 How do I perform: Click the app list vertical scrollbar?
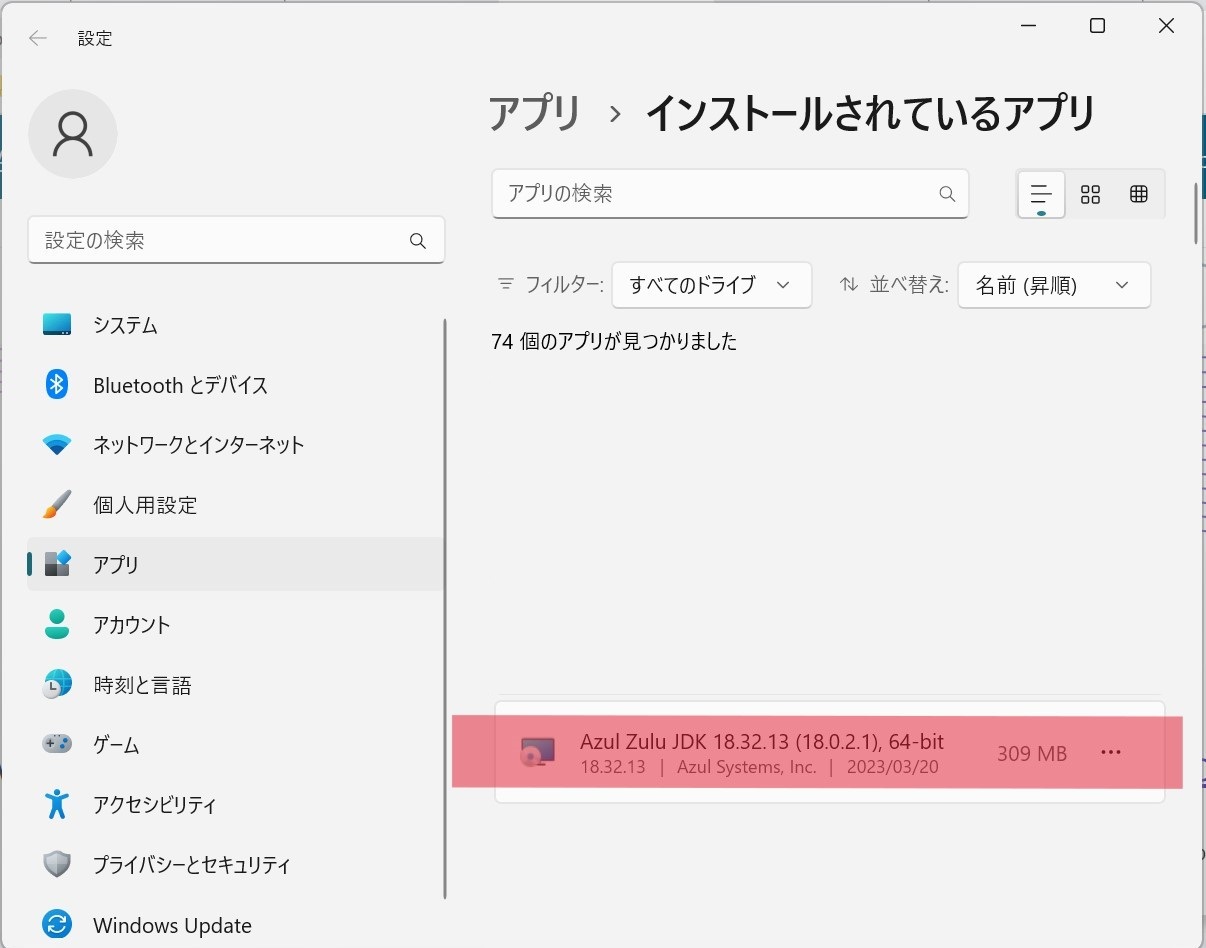click(x=1196, y=213)
